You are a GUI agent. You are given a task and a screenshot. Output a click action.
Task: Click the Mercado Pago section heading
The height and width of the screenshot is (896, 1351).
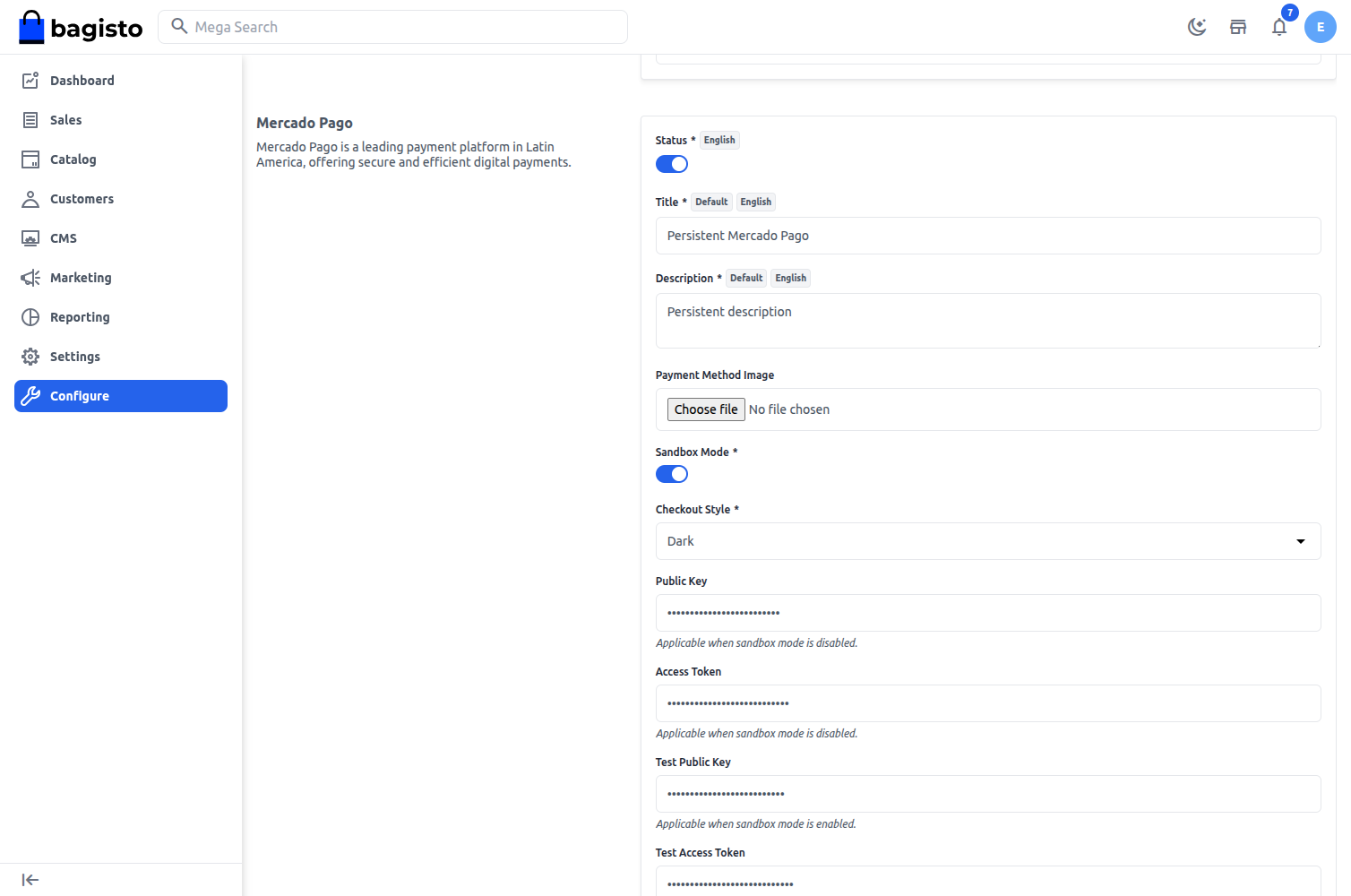click(x=305, y=123)
